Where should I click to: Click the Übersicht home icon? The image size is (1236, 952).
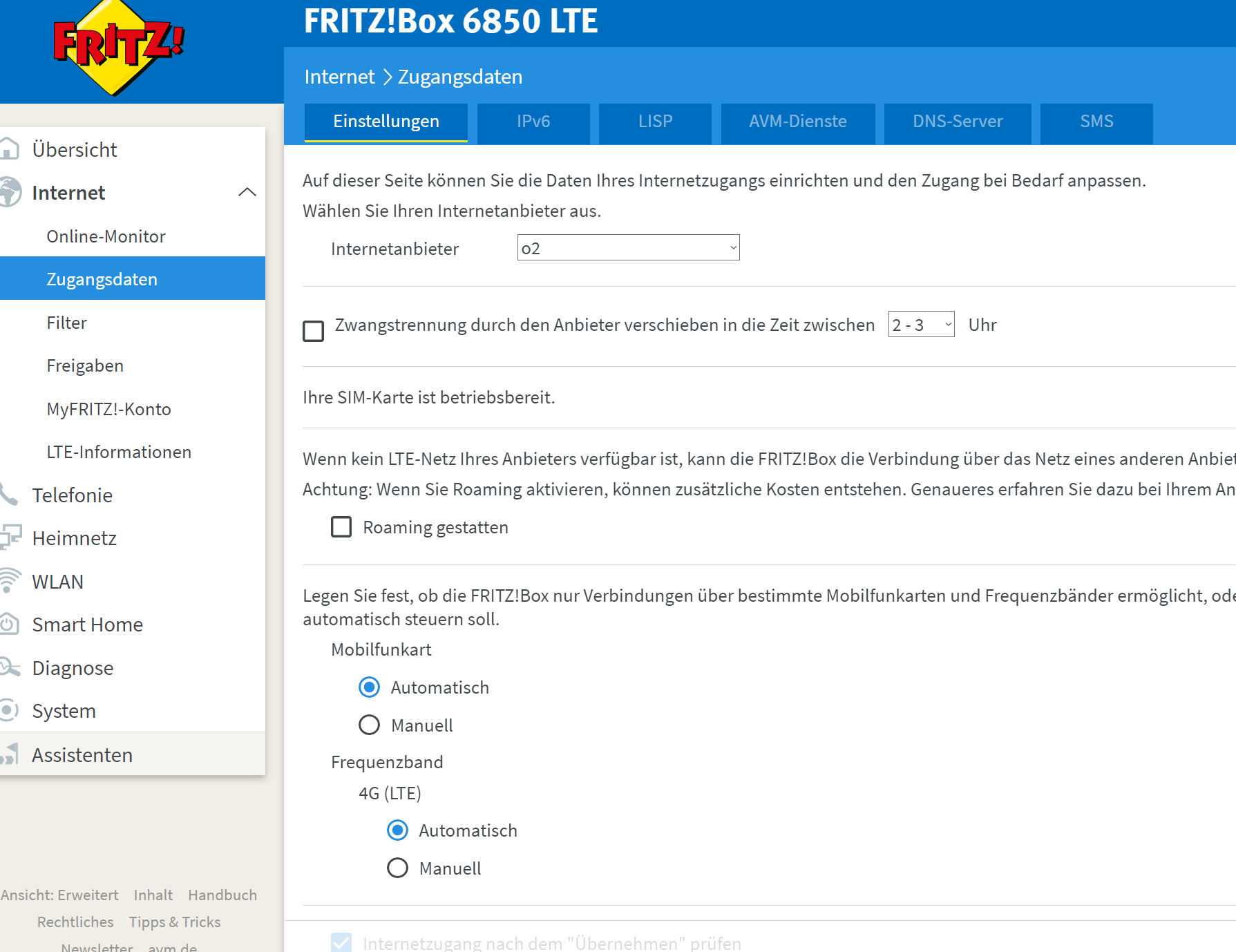[x=8, y=149]
